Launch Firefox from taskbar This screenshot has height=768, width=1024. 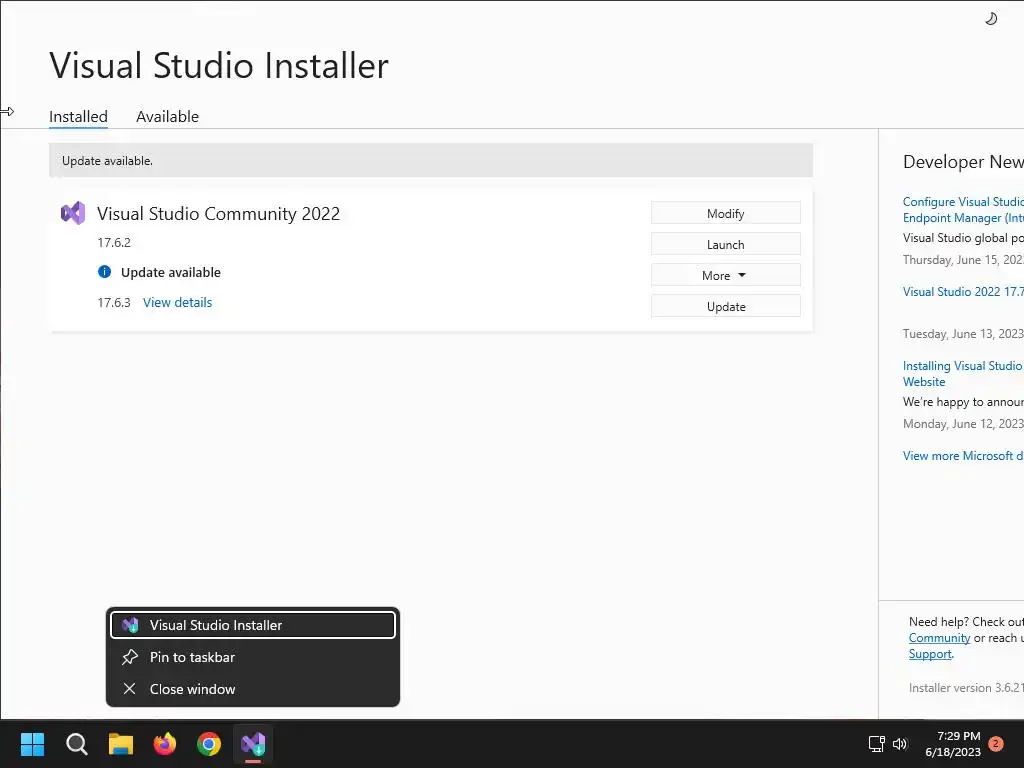coord(165,744)
